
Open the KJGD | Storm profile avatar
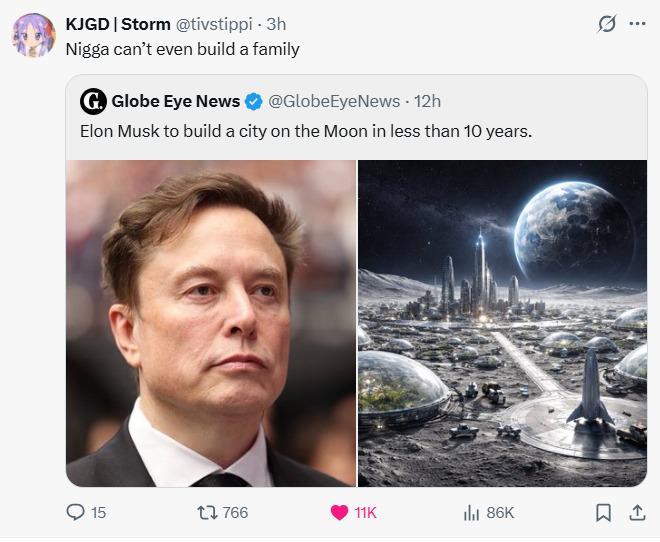(x=33, y=36)
